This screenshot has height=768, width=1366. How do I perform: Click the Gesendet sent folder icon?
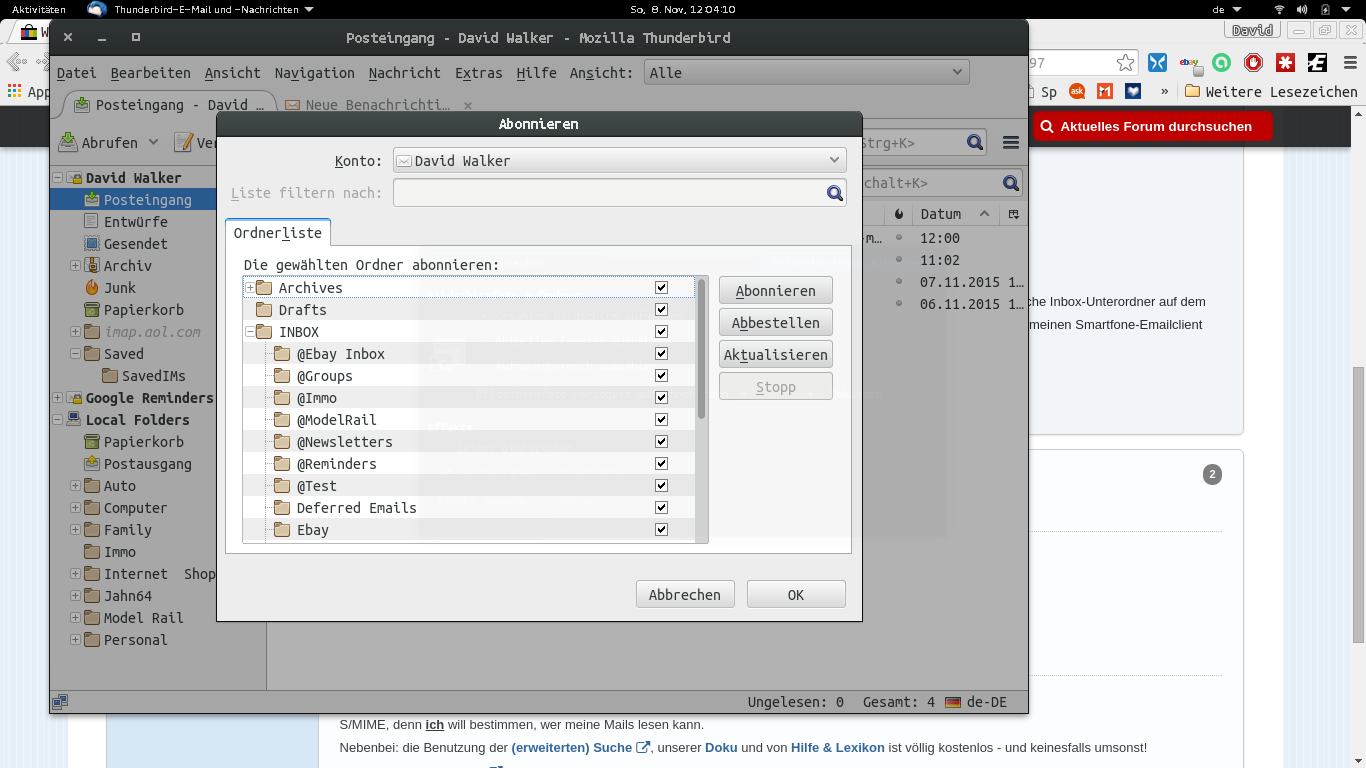(92, 244)
